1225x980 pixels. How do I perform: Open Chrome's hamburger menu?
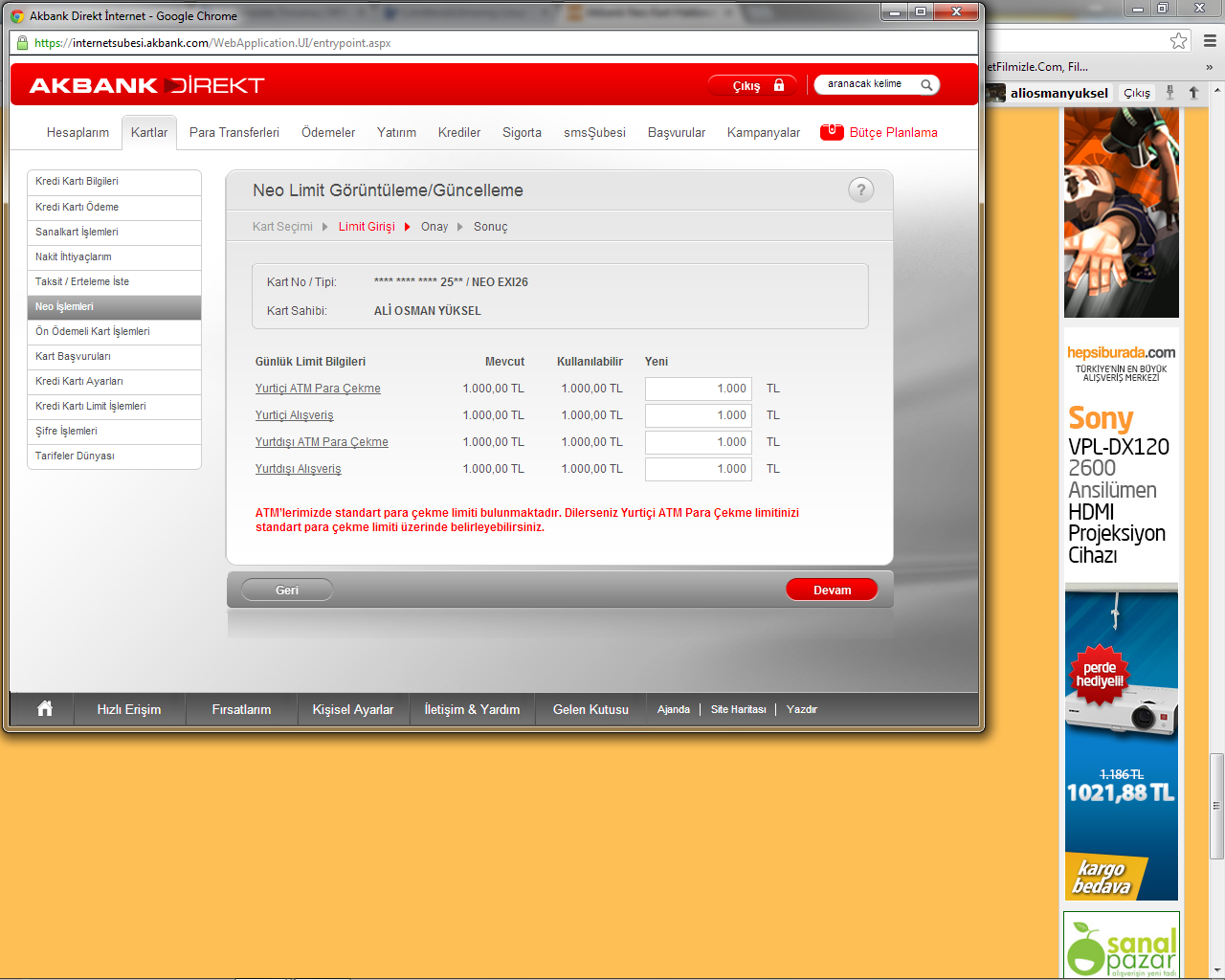point(1210,41)
